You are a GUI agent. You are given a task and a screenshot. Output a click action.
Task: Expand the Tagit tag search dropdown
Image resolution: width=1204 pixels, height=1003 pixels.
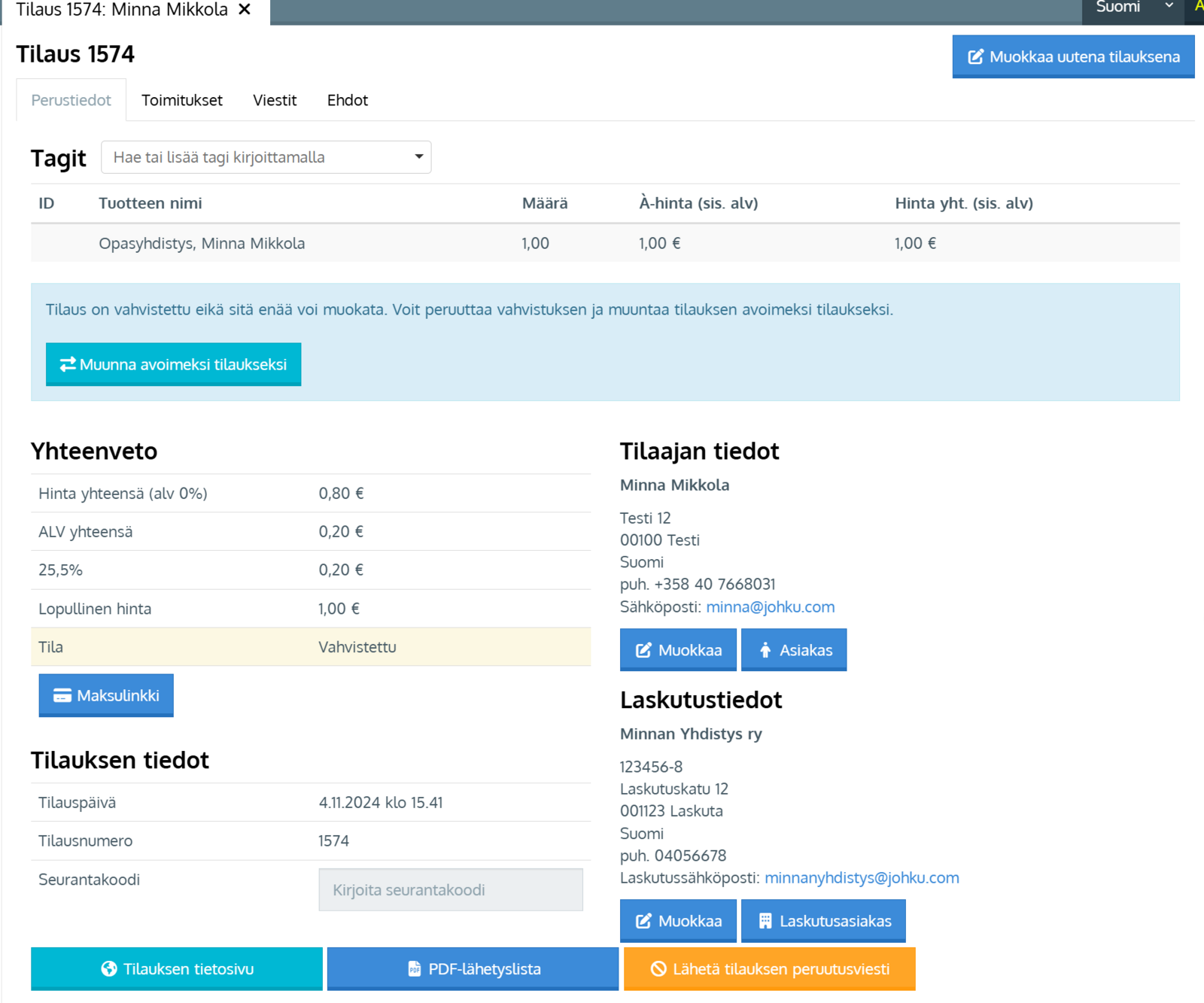click(418, 157)
